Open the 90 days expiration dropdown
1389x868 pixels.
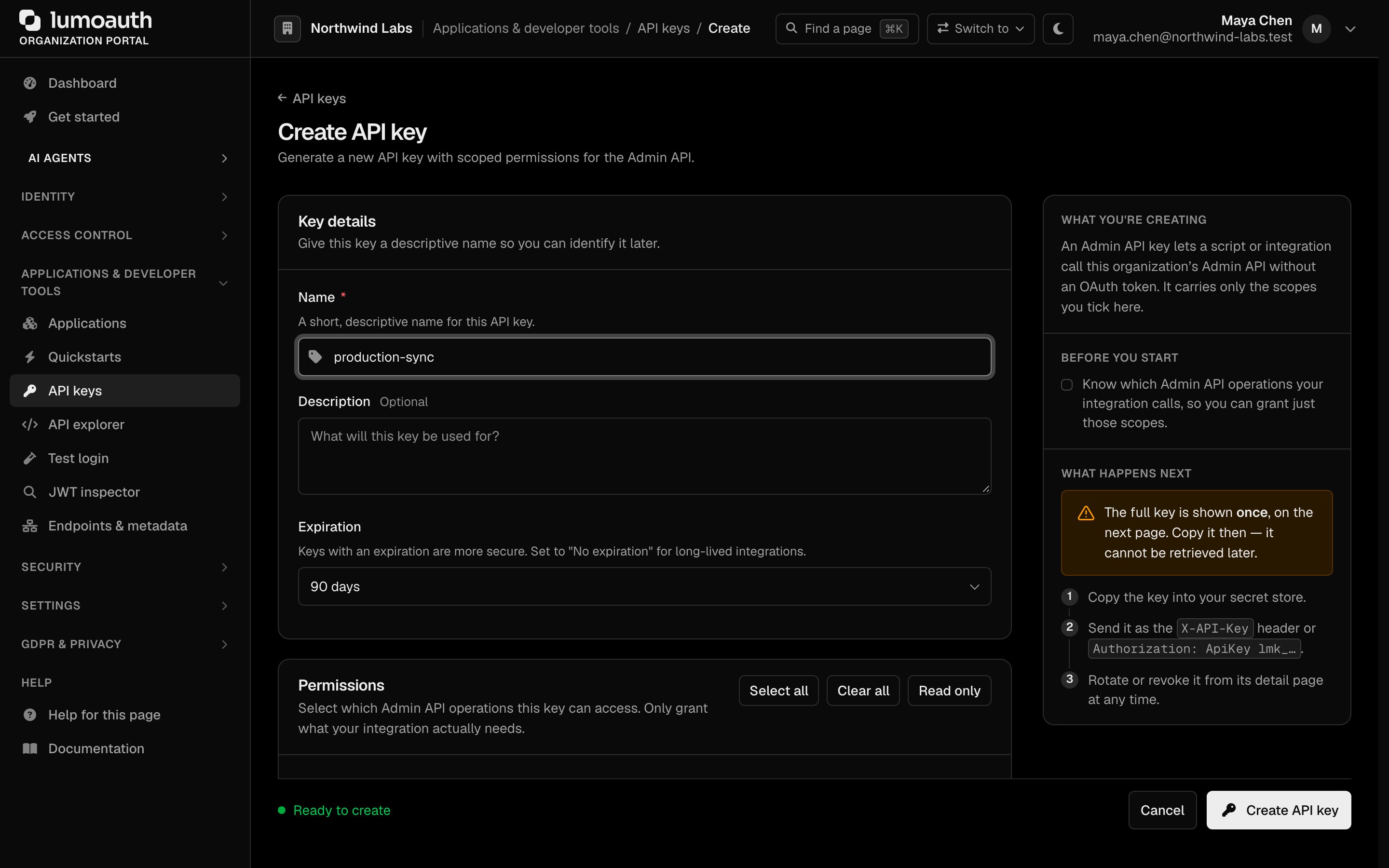644,587
